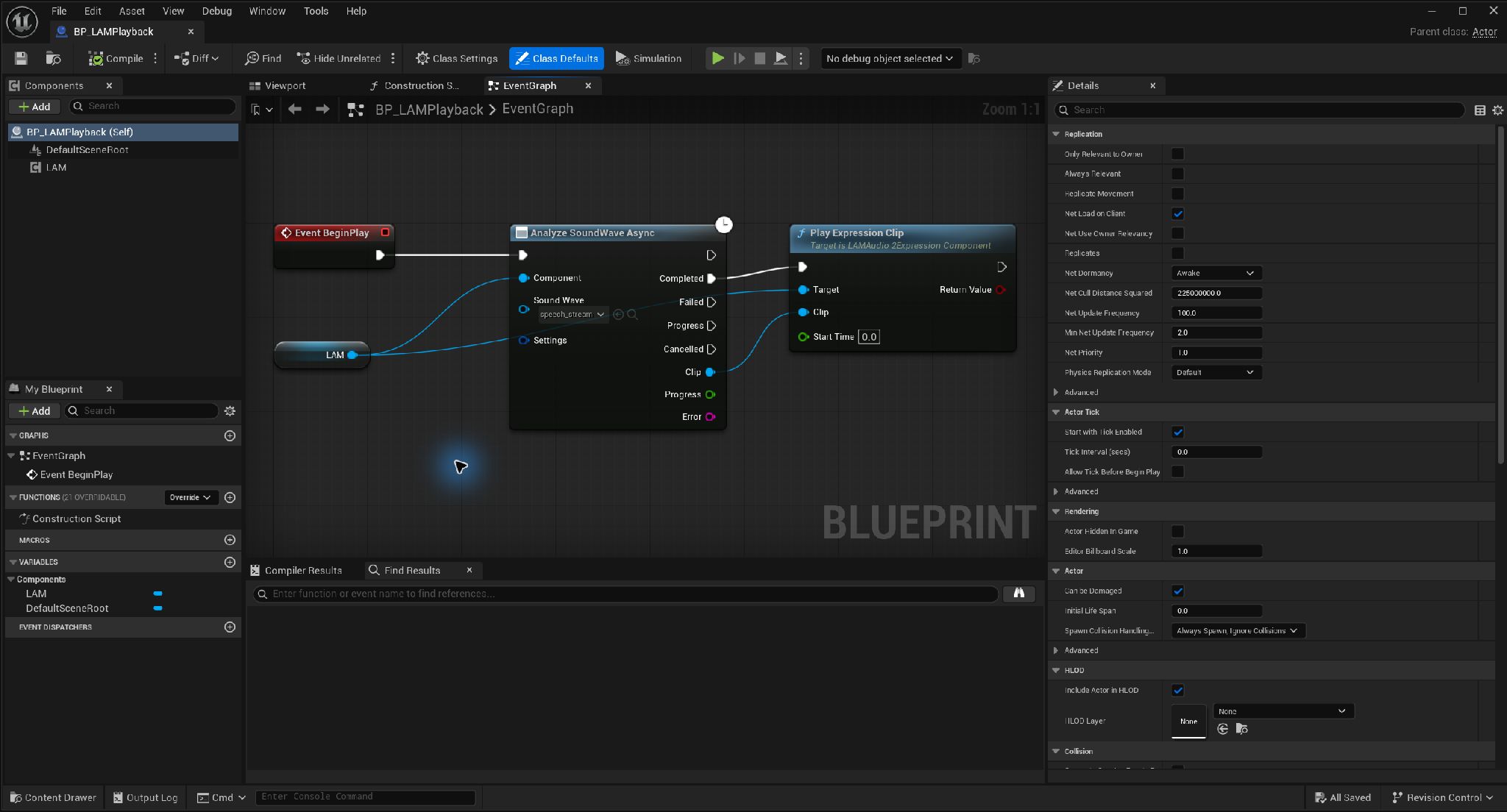Click the Stop simulation square icon

[x=760, y=58]
